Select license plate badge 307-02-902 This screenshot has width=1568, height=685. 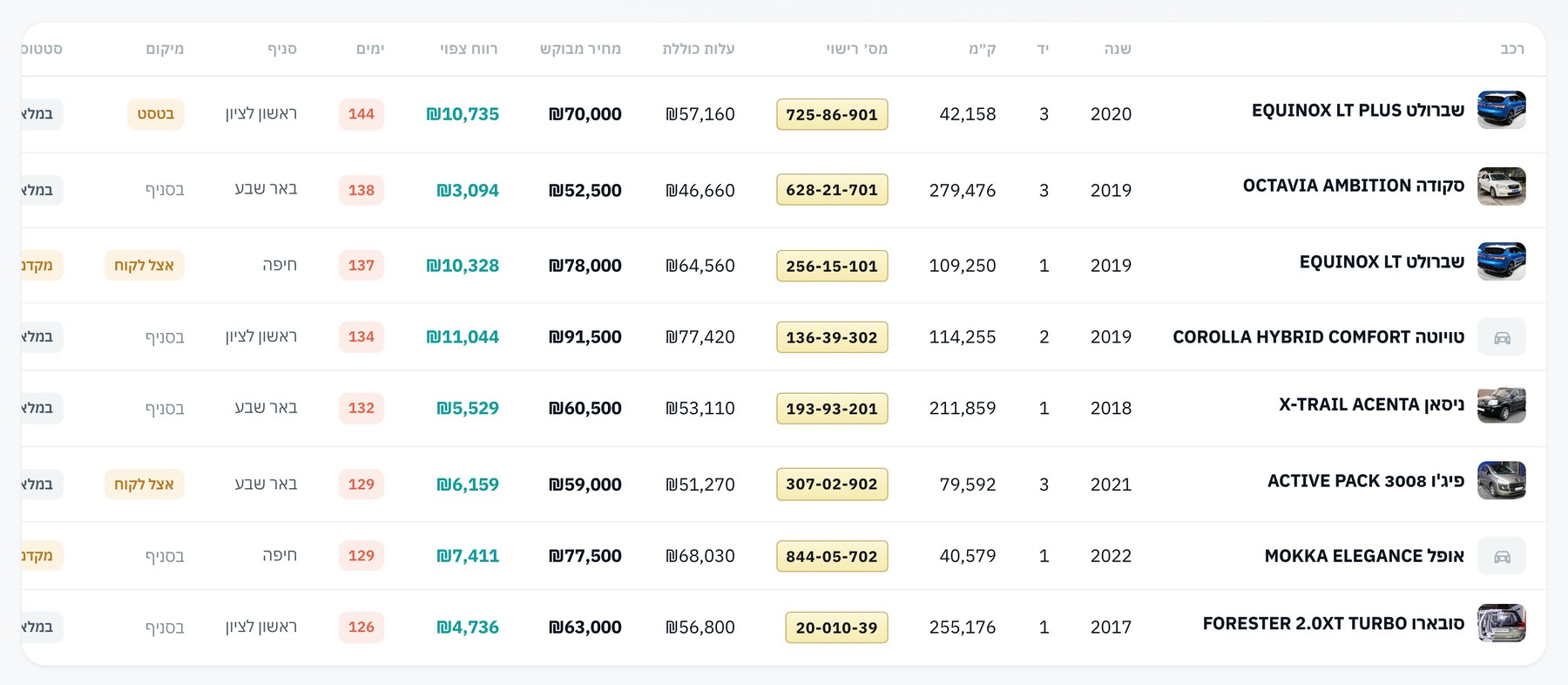pos(832,485)
